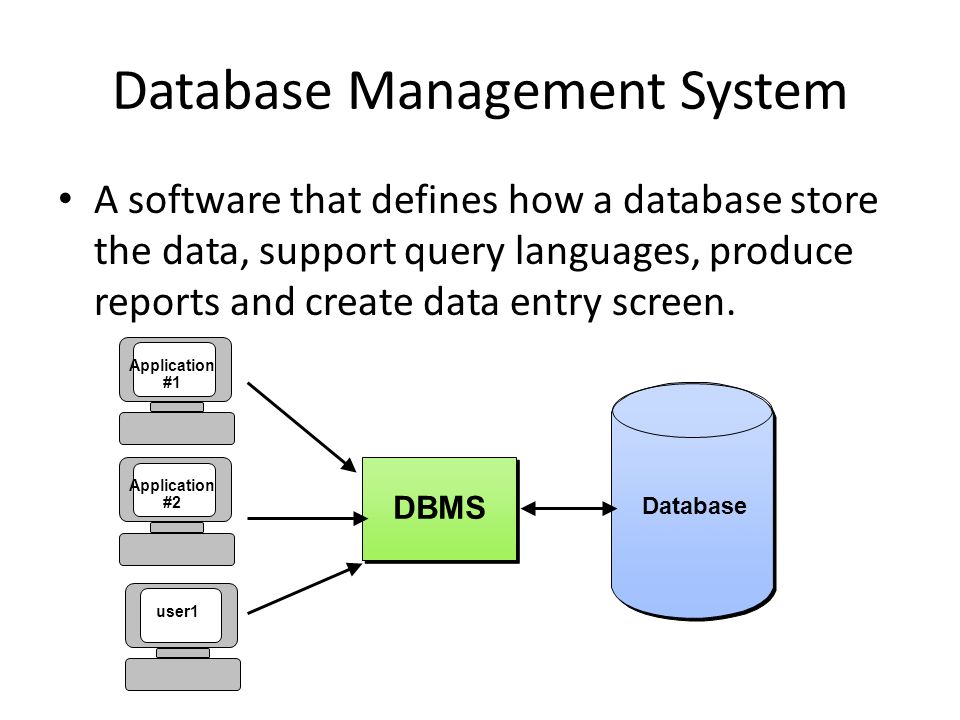Click the "Database" label on the cylinder
The height and width of the screenshot is (720, 960).
694,506
